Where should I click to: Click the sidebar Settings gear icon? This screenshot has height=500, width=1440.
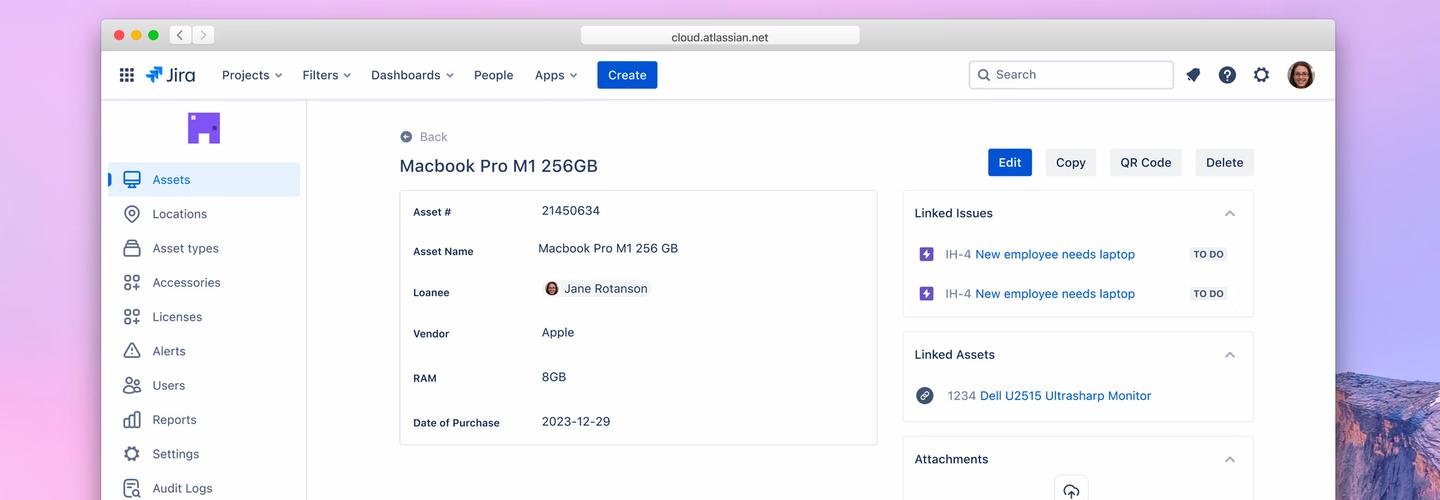tap(132, 454)
